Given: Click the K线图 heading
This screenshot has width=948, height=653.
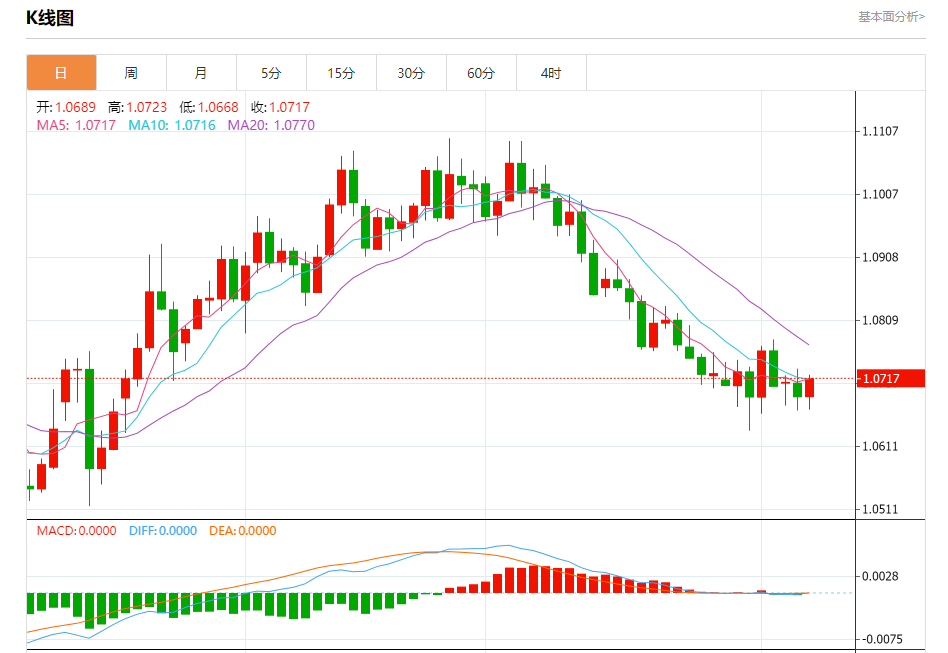Looking at the screenshot, I should 50,18.
